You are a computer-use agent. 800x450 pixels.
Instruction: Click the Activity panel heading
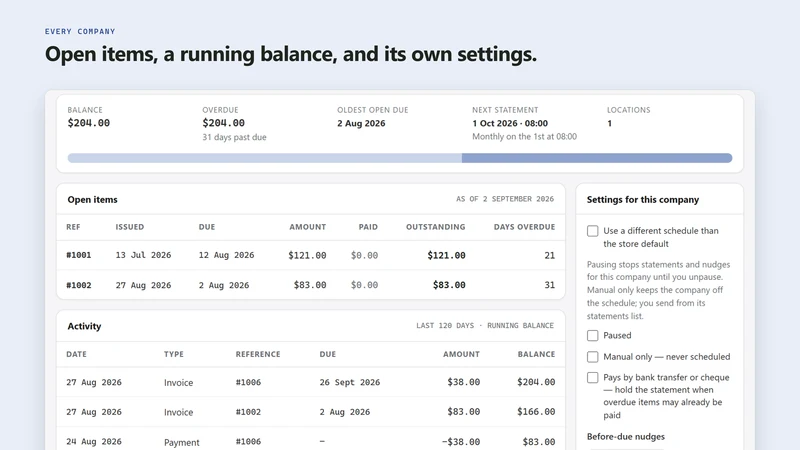pos(84,326)
